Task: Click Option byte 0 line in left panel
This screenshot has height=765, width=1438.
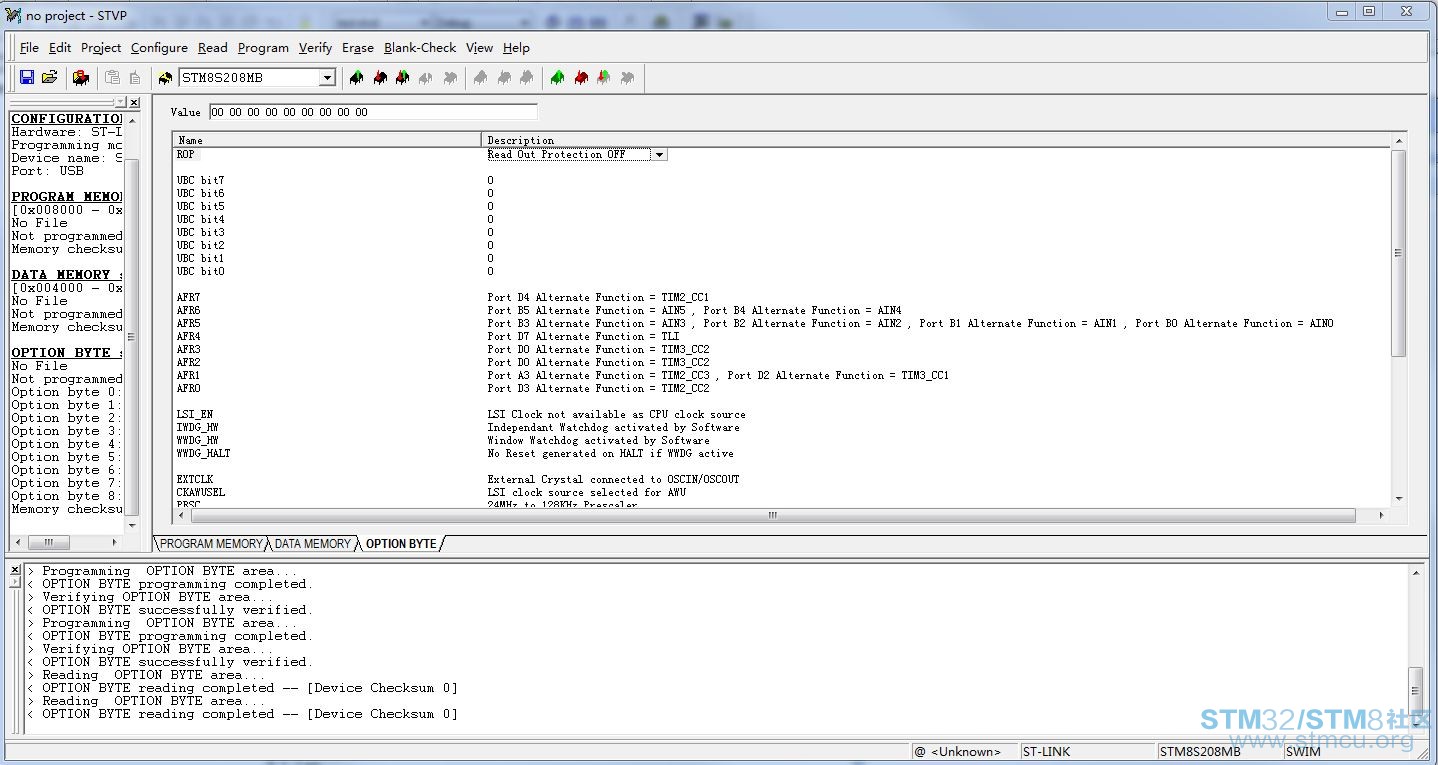Action: click(x=66, y=392)
